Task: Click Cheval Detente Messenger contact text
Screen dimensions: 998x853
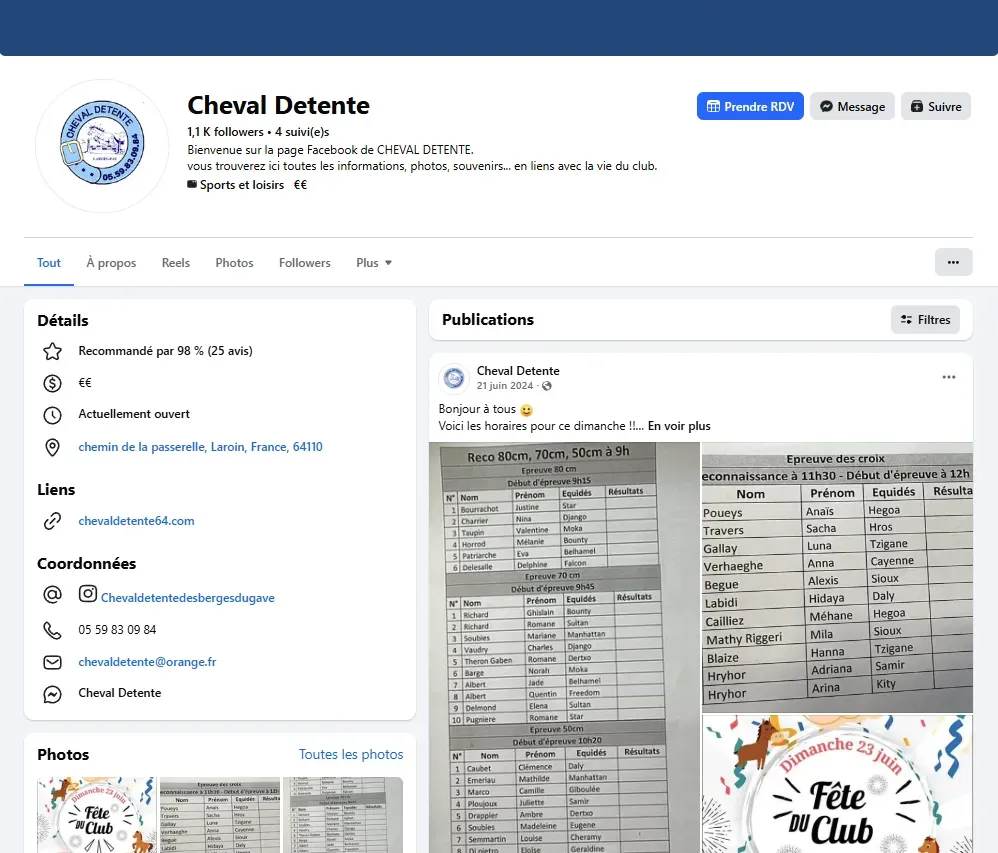Action: (x=120, y=693)
